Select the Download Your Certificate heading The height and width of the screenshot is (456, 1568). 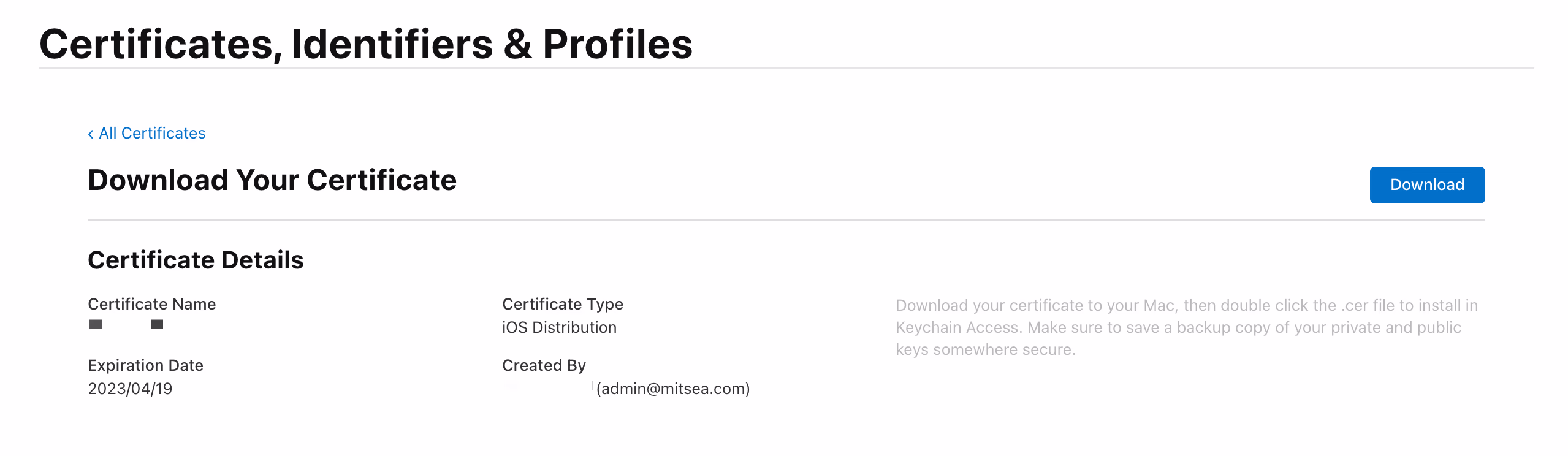coord(272,180)
